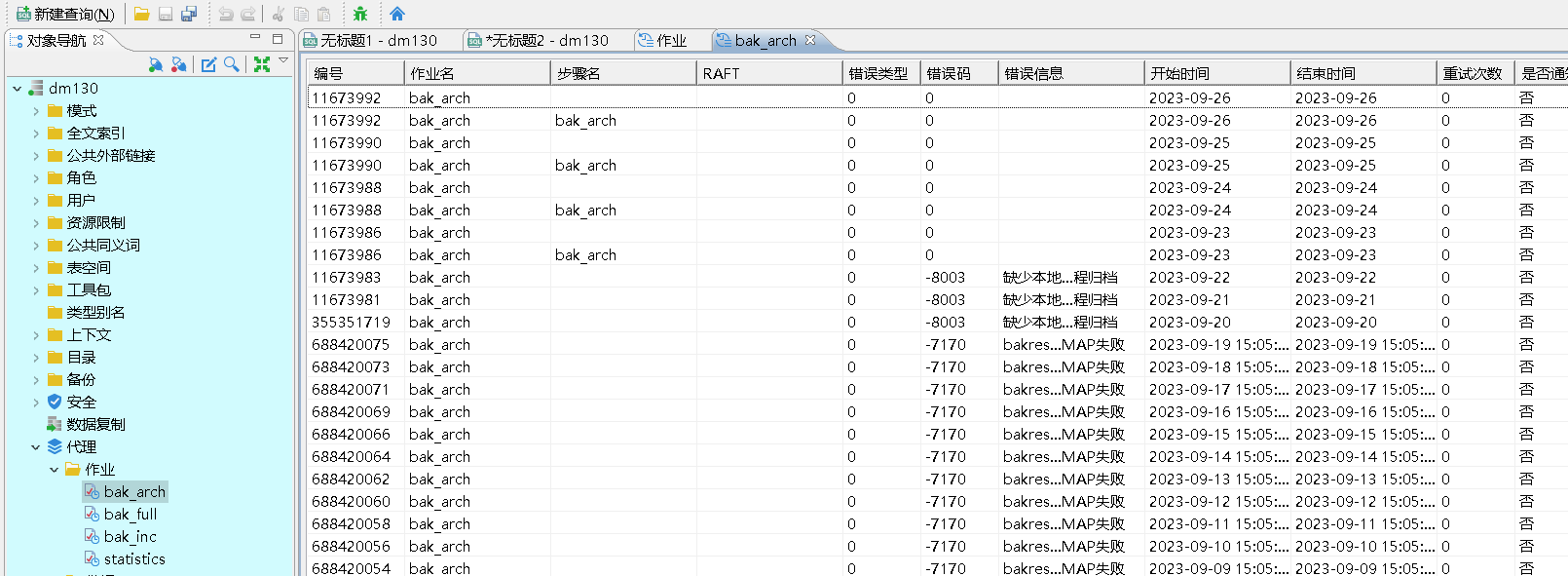The width and height of the screenshot is (1568, 576).
Task: Select the 类型别名 tree item
Action: [95, 313]
